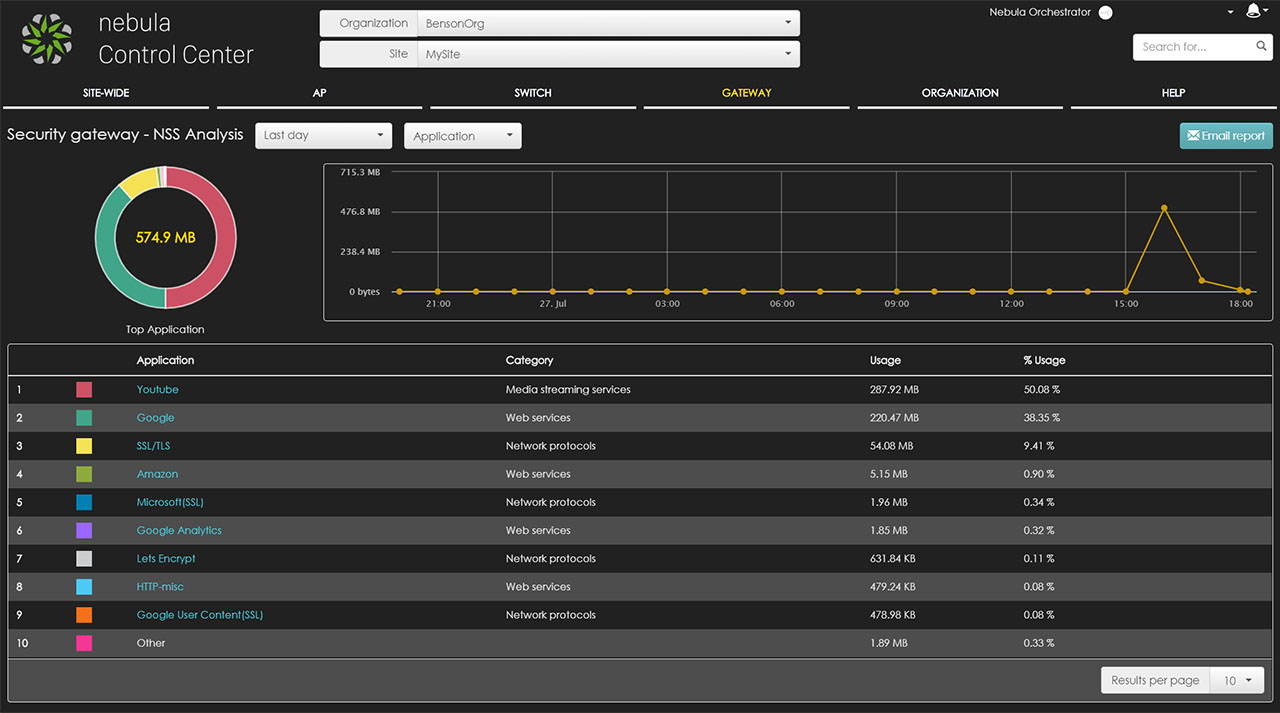
Task: Click the Media streaming services category cell
Action: 568,389
